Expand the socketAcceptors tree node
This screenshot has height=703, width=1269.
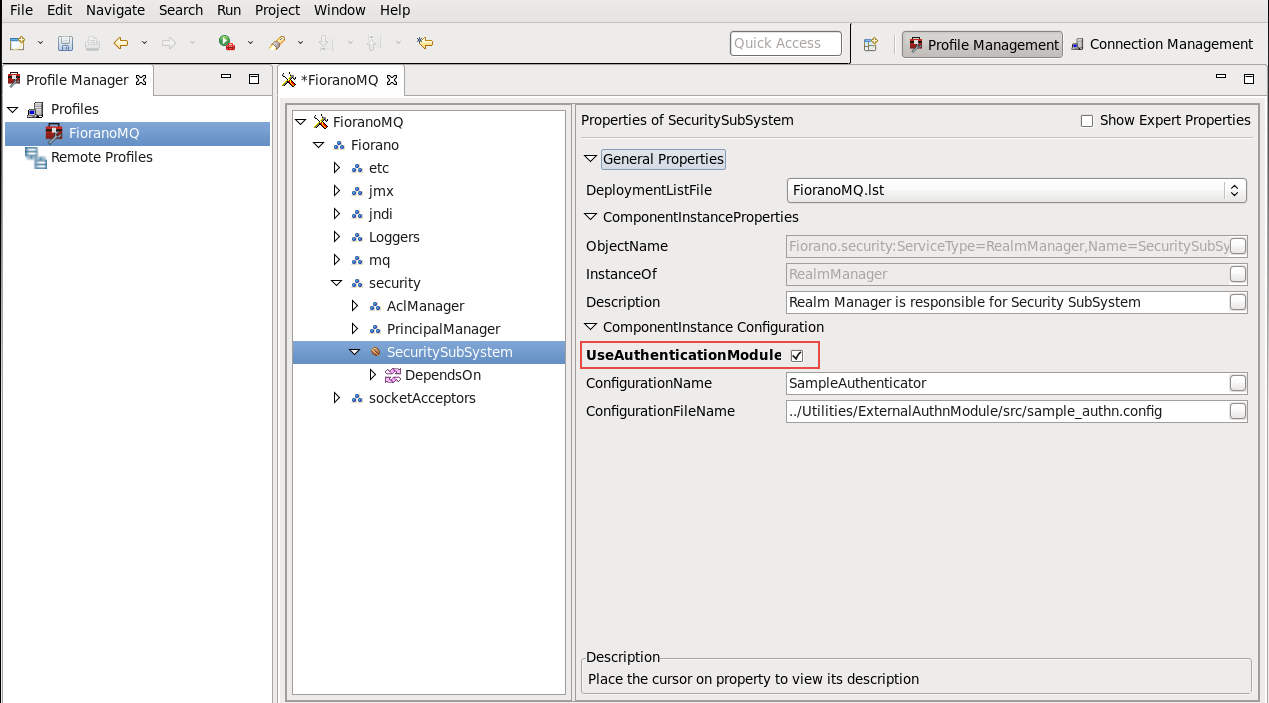coord(337,398)
